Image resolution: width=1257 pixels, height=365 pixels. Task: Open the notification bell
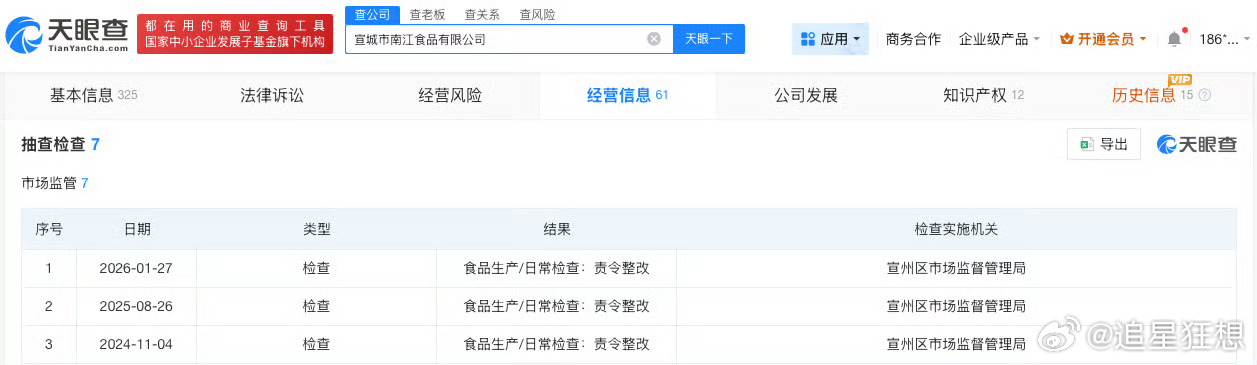click(1174, 39)
